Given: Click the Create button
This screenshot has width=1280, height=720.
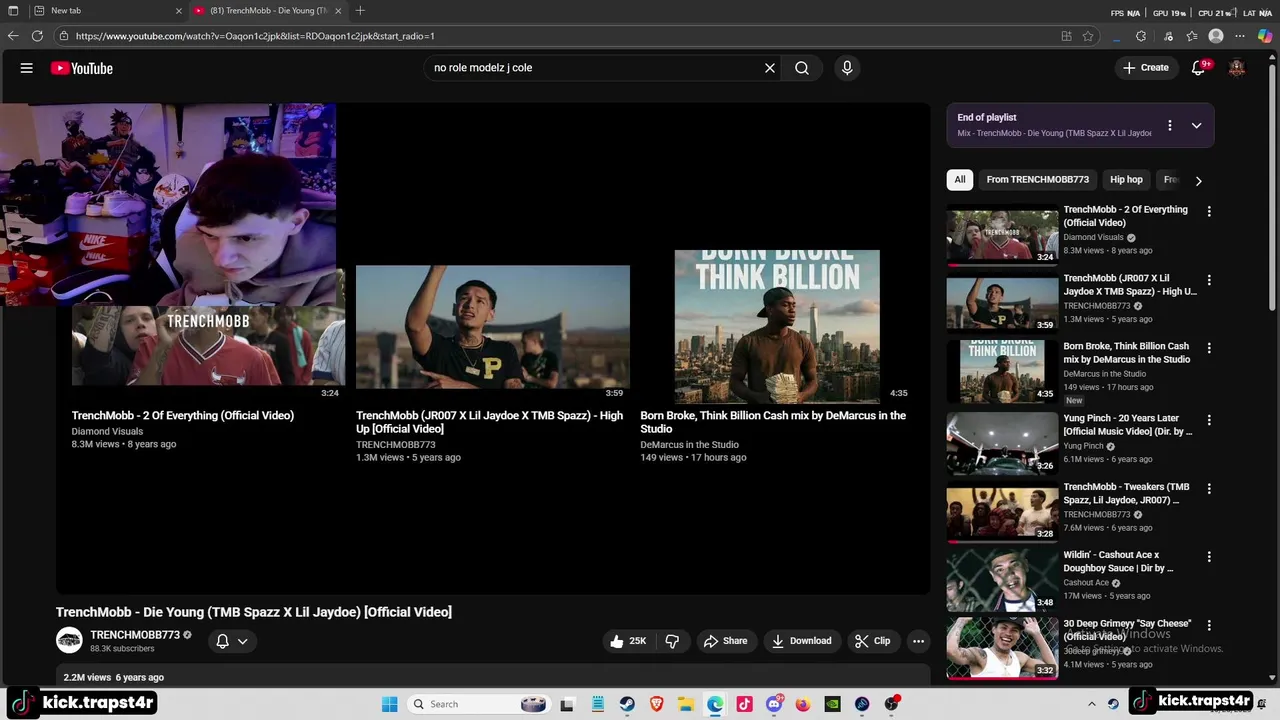Looking at the screenshot, I should click(1145, 68).
